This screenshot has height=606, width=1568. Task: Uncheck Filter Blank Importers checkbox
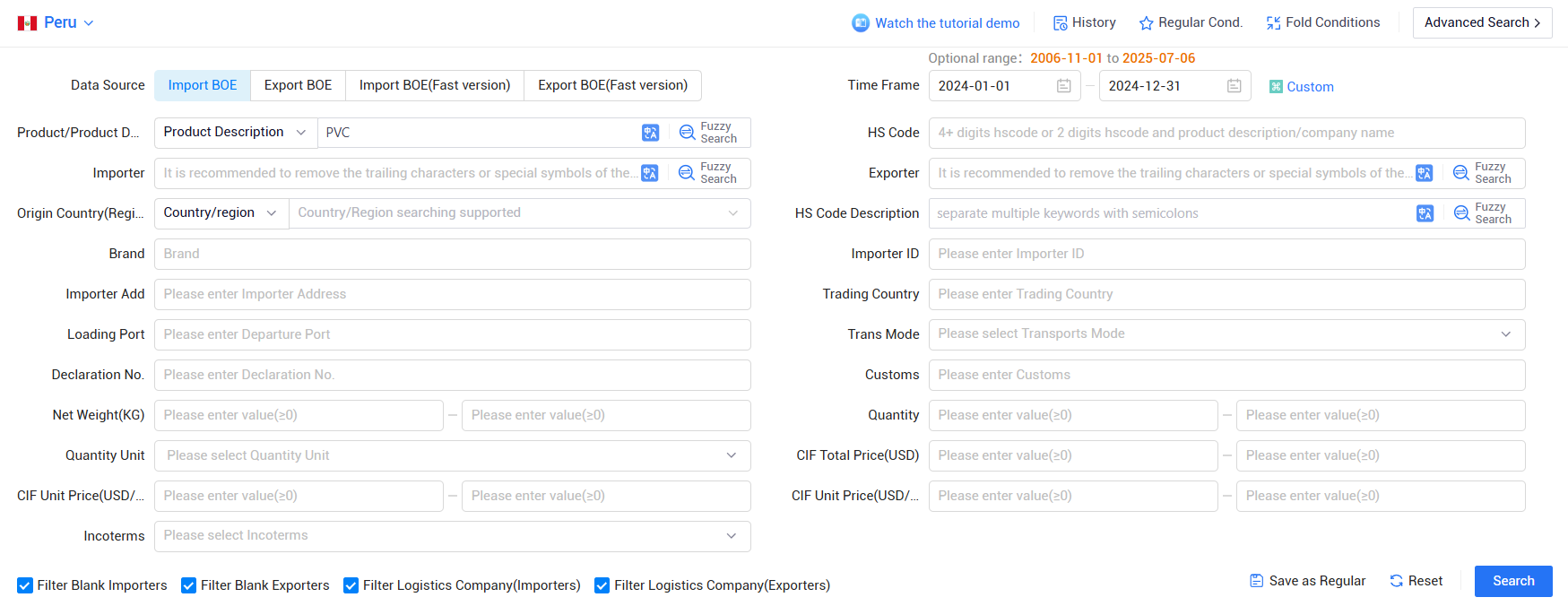[25, 585]
